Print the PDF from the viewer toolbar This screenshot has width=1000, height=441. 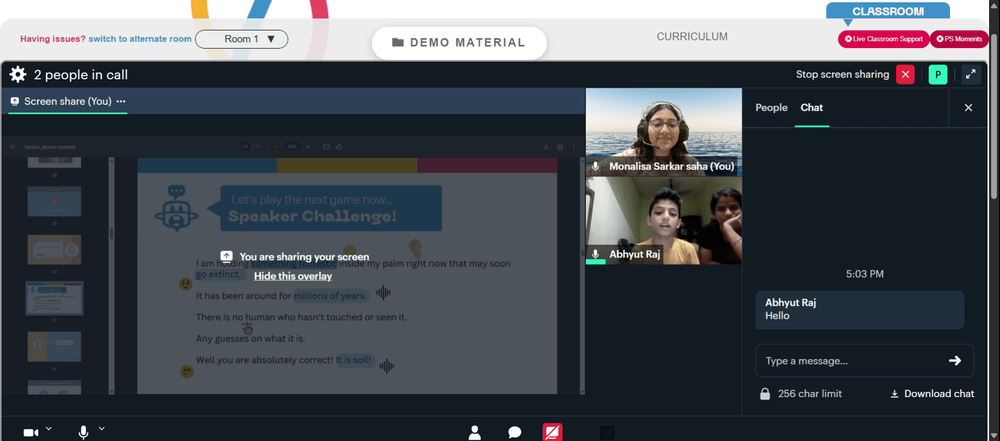560,147
